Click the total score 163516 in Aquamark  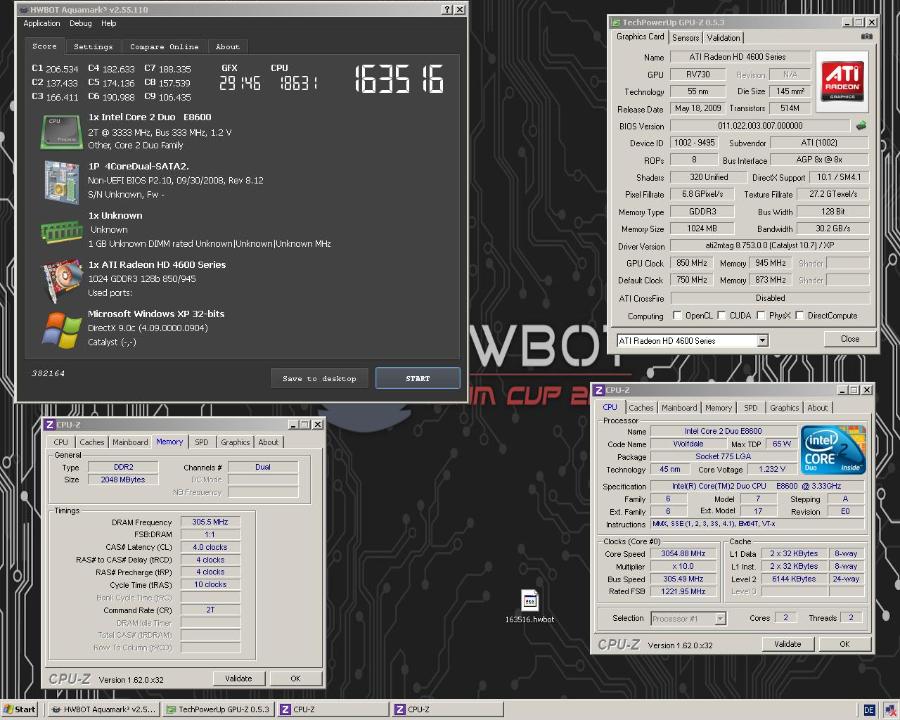coord(399,79)
